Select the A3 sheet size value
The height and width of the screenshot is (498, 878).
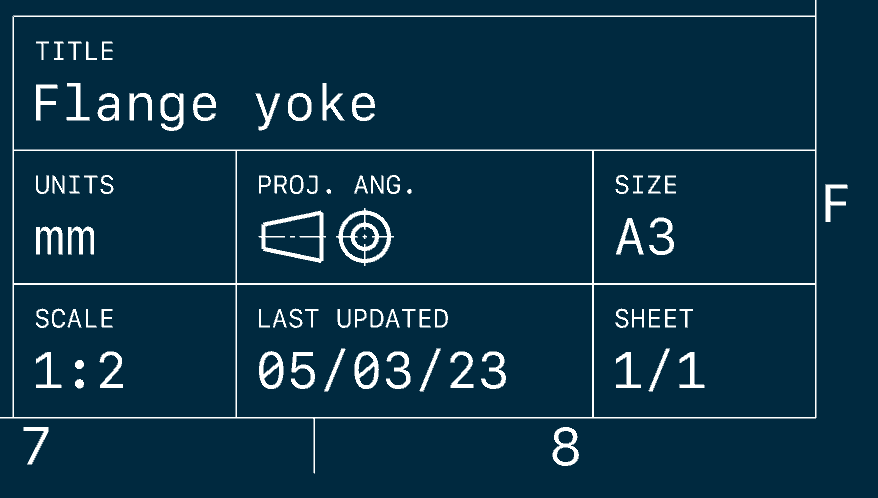point(646,238)
